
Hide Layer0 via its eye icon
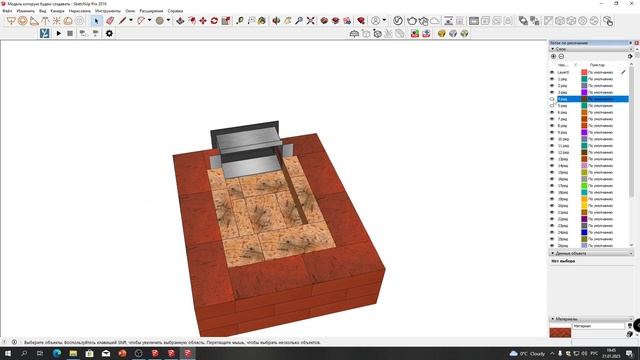552,72
